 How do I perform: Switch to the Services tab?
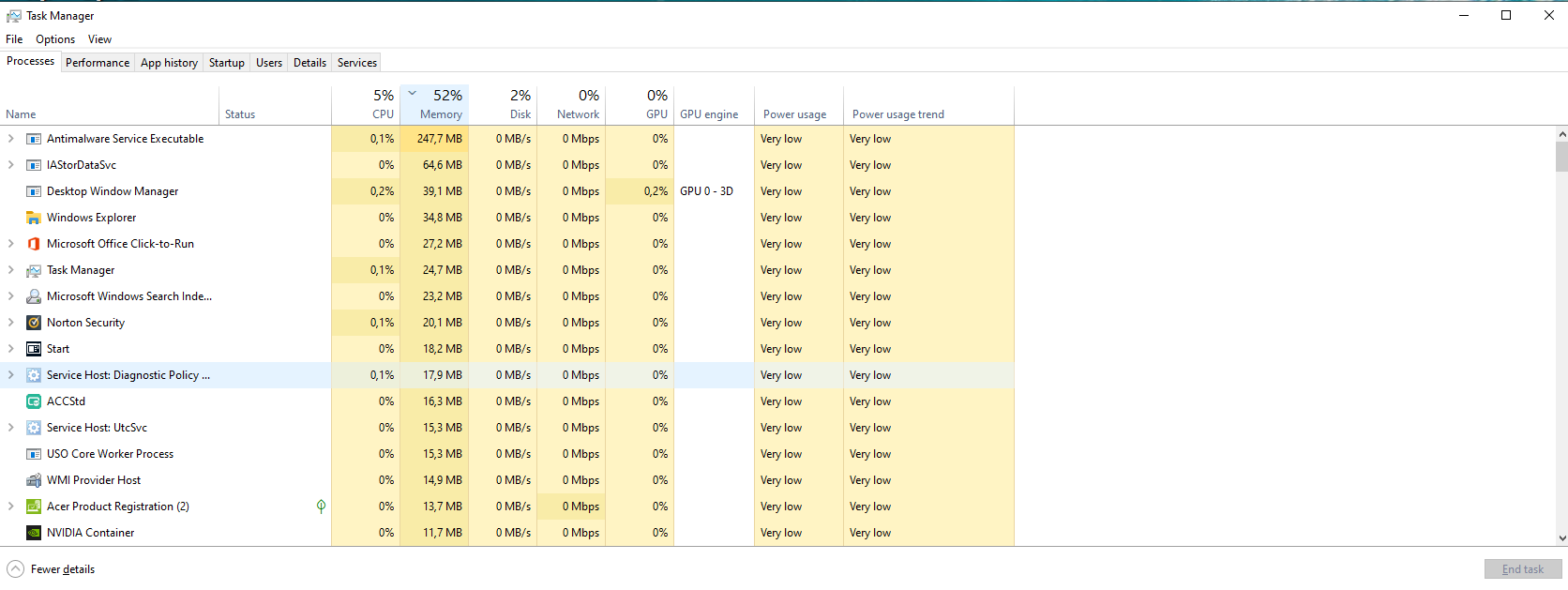click(x=357, y=63)
